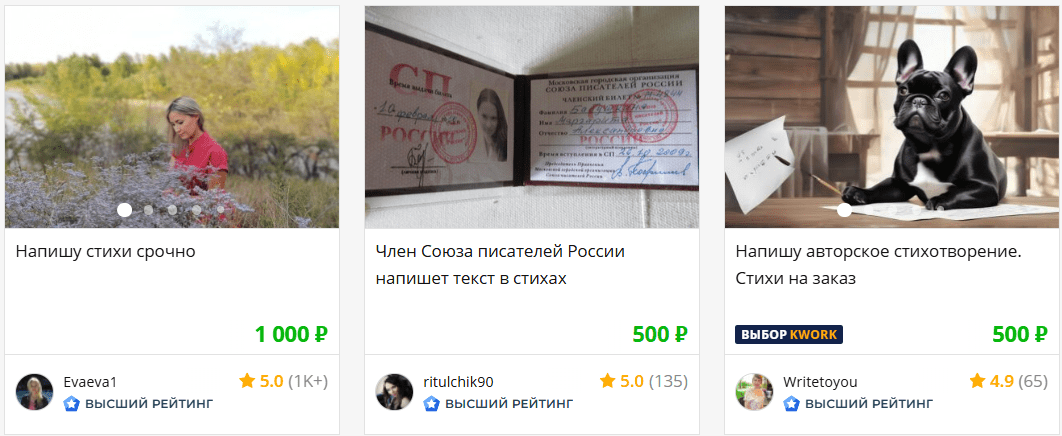The image size is (1062, 436).
Task: Select the active carousel dot on the dog image
Action: tap(844, 210)
